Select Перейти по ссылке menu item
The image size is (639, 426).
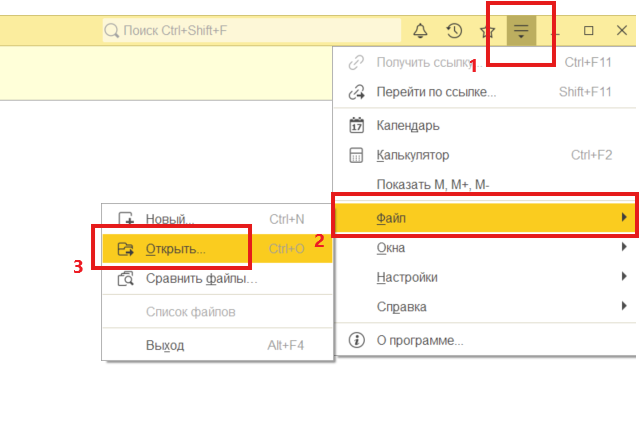point(435,93)
